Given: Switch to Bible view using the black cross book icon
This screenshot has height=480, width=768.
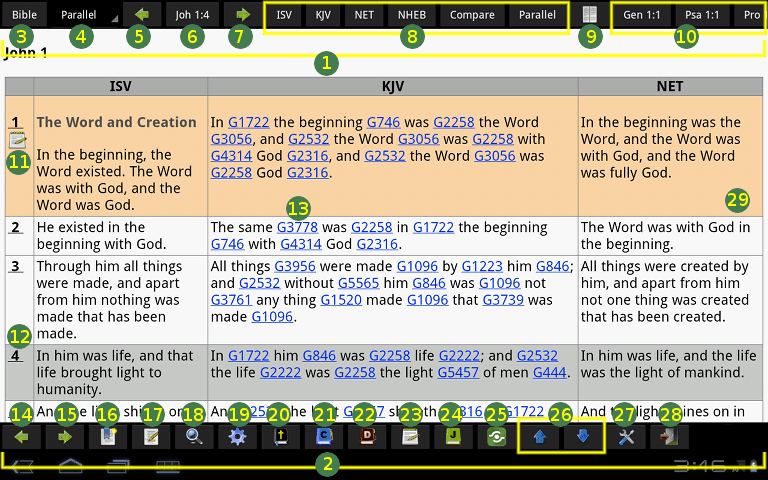Looking at the screenshot, I should [x=280, y=437].
